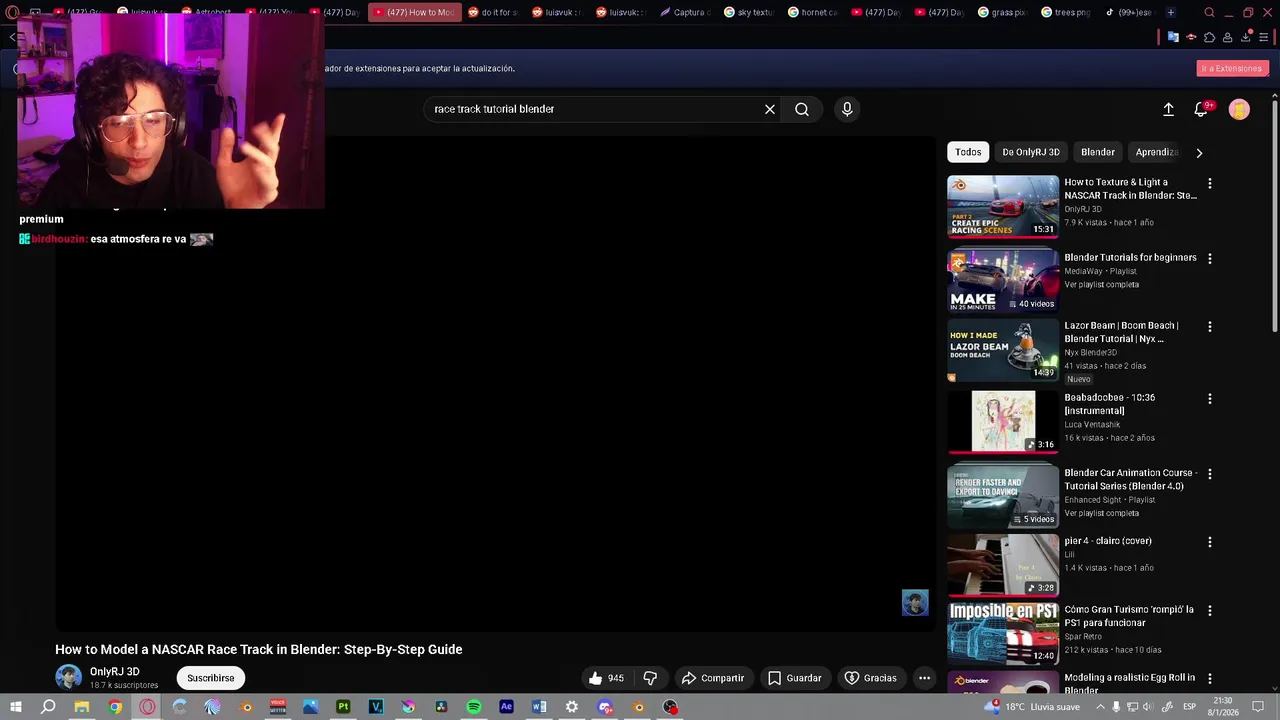The width and height of the screenshot is (1280, 720).
Task: Open the Chrome taskbar icon
Action: pos(115,707)
